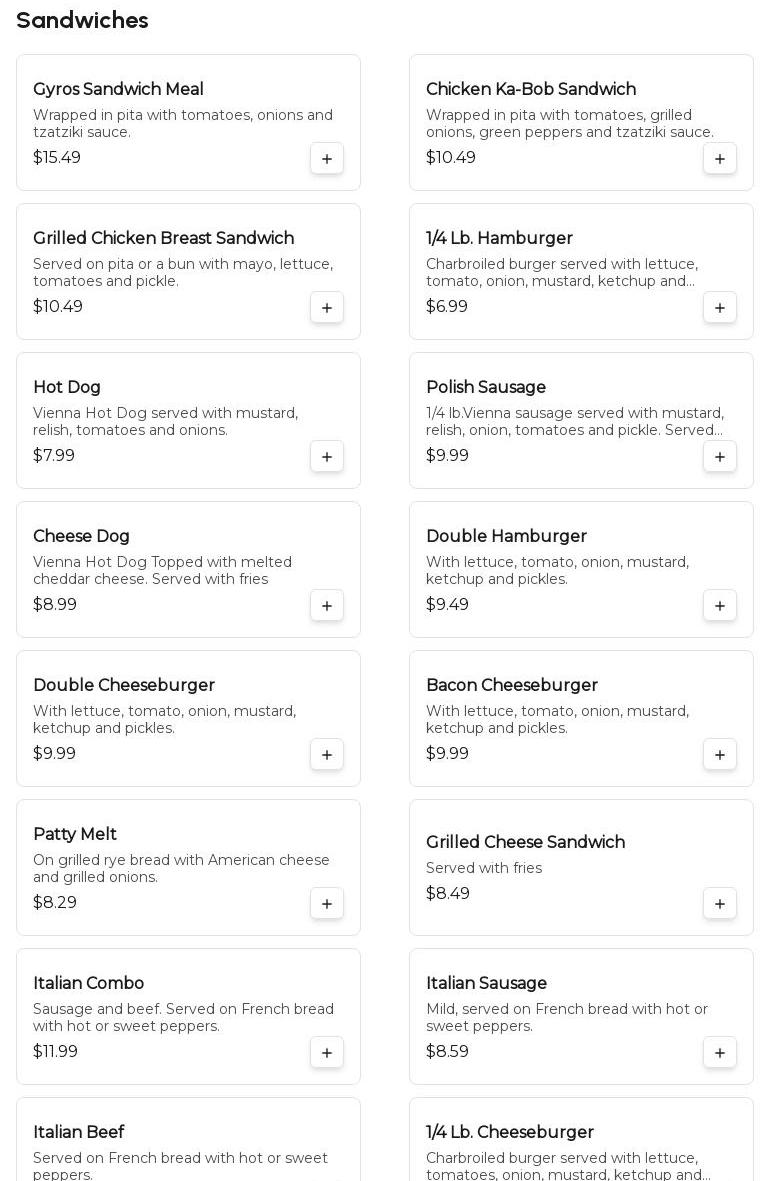Add Patty Melt using plus icon

(x=327, y=904)
